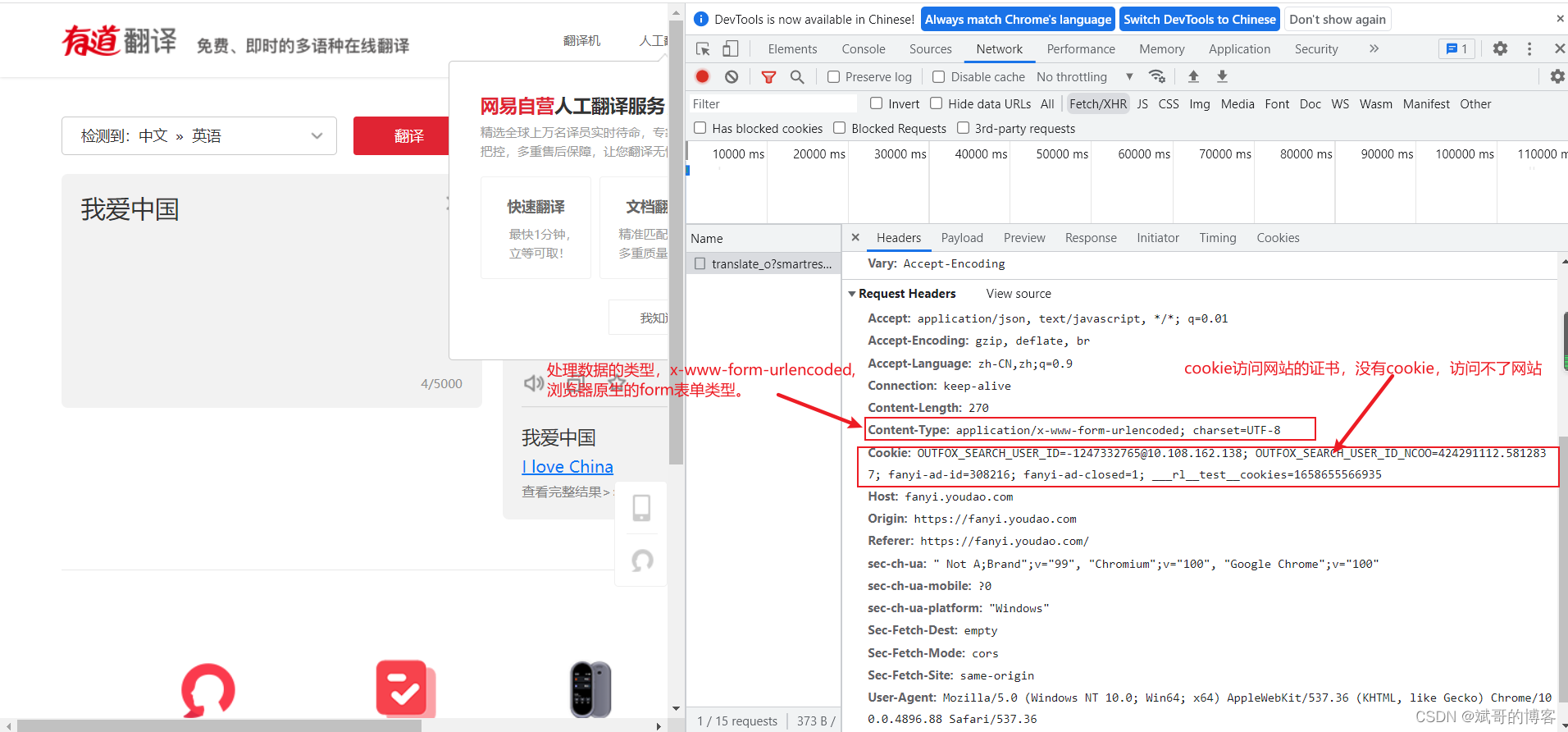Select the Fetch/XHR filter type
The width and height of the screenshot is (1568, 732).
1098,104
